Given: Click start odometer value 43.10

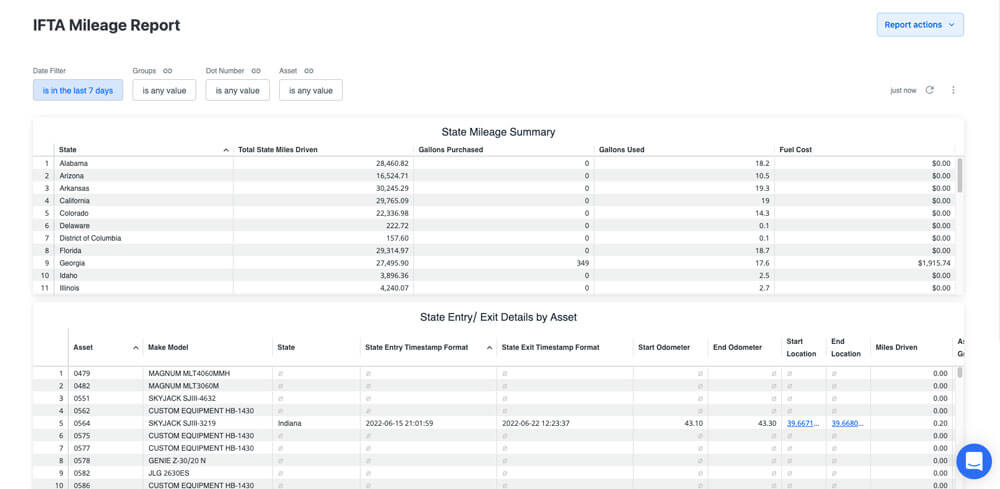Looking at the screenshot, I should click(x=693, y=423).
